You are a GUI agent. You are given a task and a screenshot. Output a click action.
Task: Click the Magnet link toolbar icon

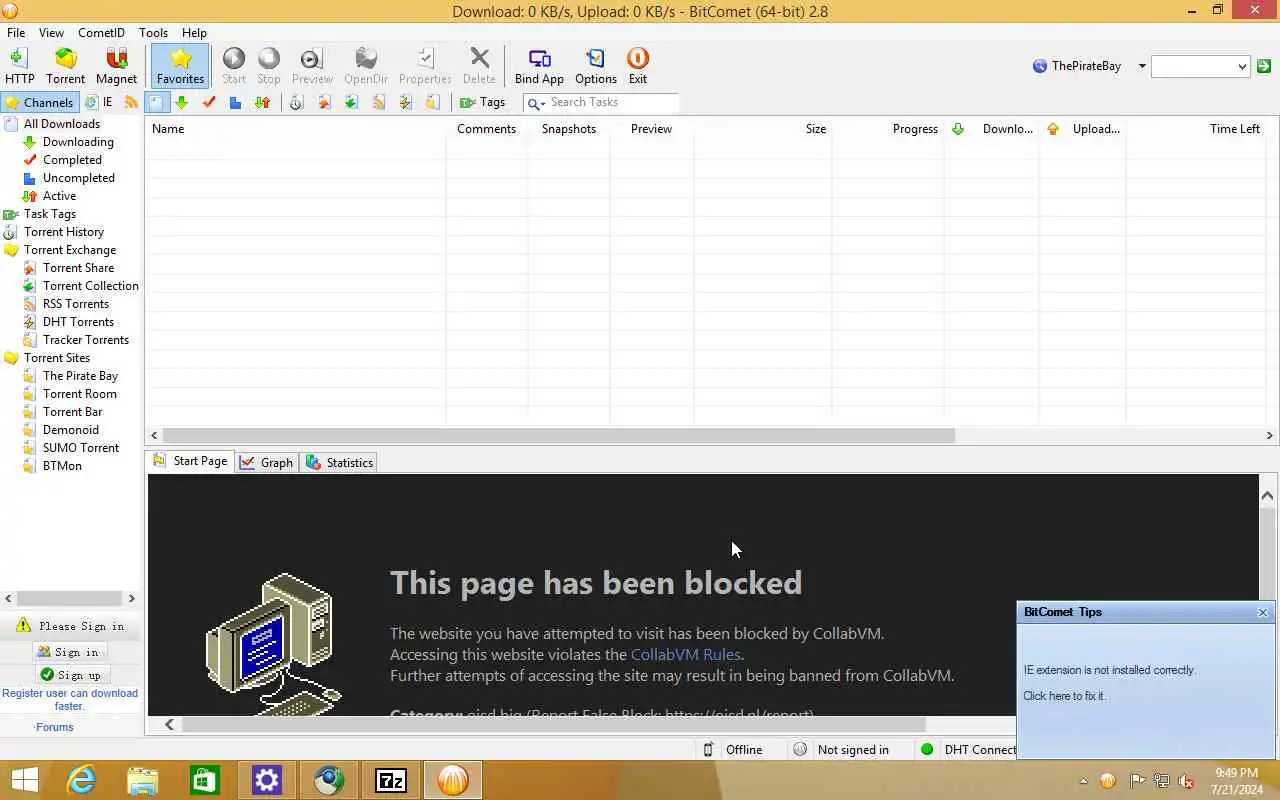(x=116, y=66)
